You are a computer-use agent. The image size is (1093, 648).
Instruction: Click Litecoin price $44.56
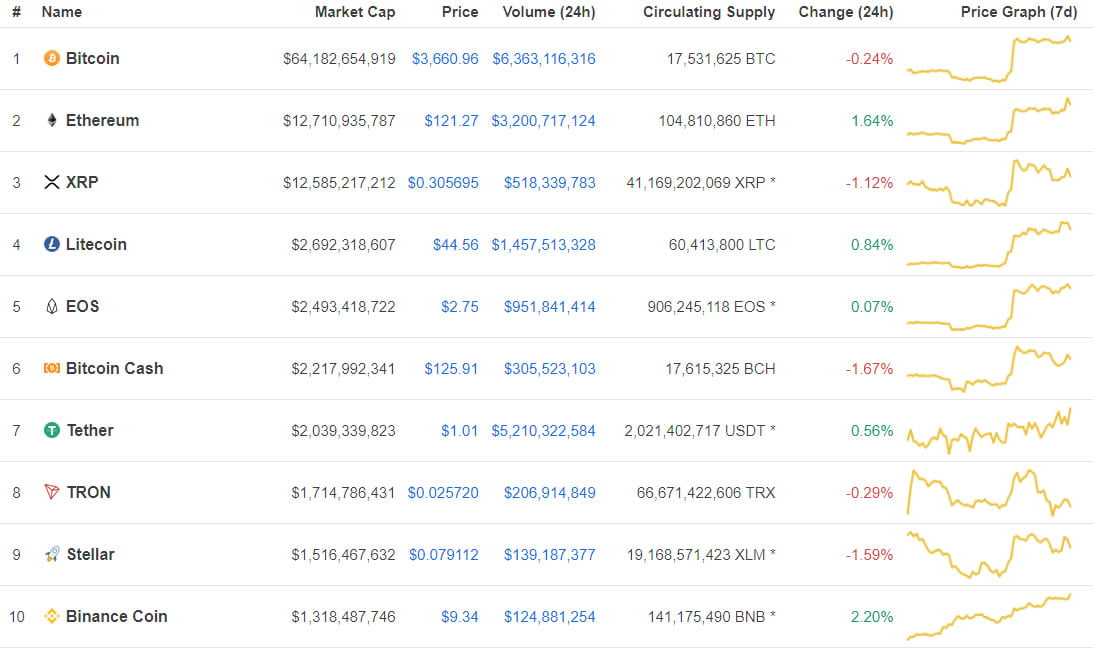pyautogui.click(x=456, y=245)
